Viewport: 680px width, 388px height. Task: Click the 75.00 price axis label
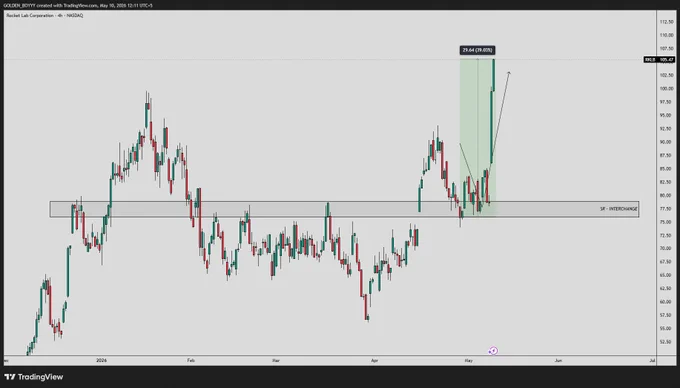(666, 222)
